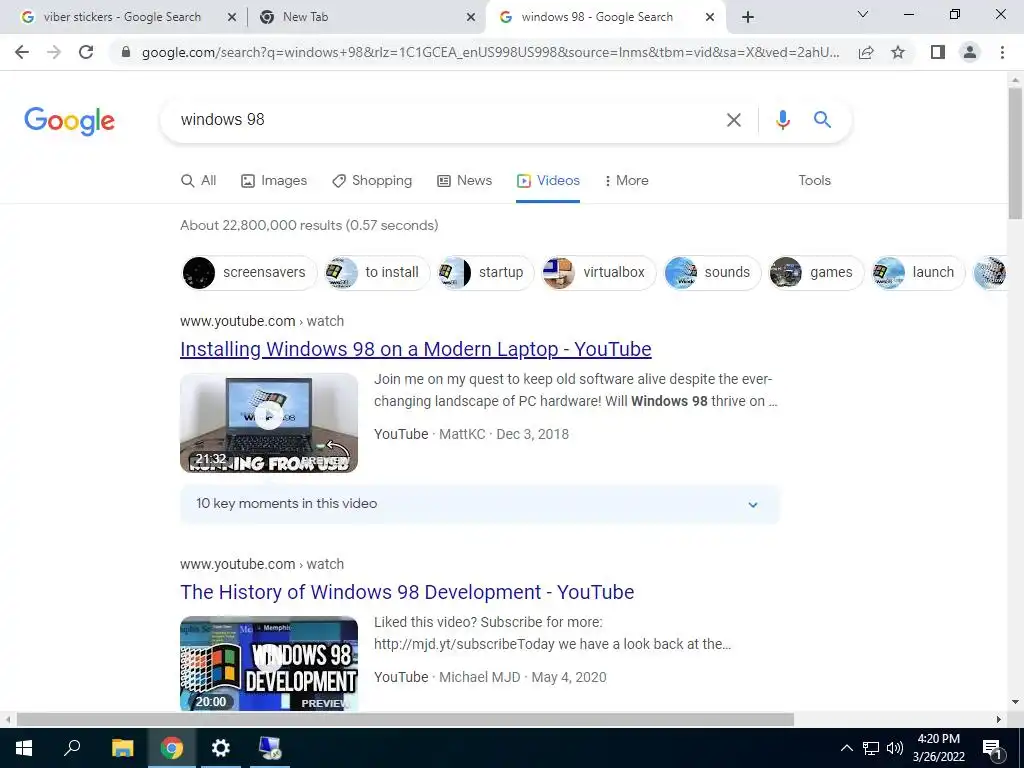This screenshot has height=768, width=1024.
Task: Close the viber stickers tab
Action: click(x=231, y=18)
